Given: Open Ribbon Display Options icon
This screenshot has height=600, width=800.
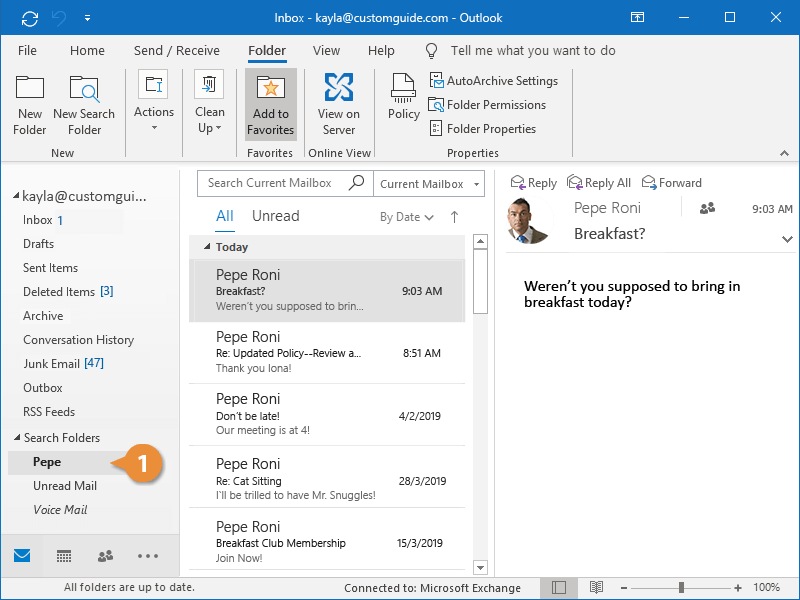Looking at the screenshot, I should 637,17.
